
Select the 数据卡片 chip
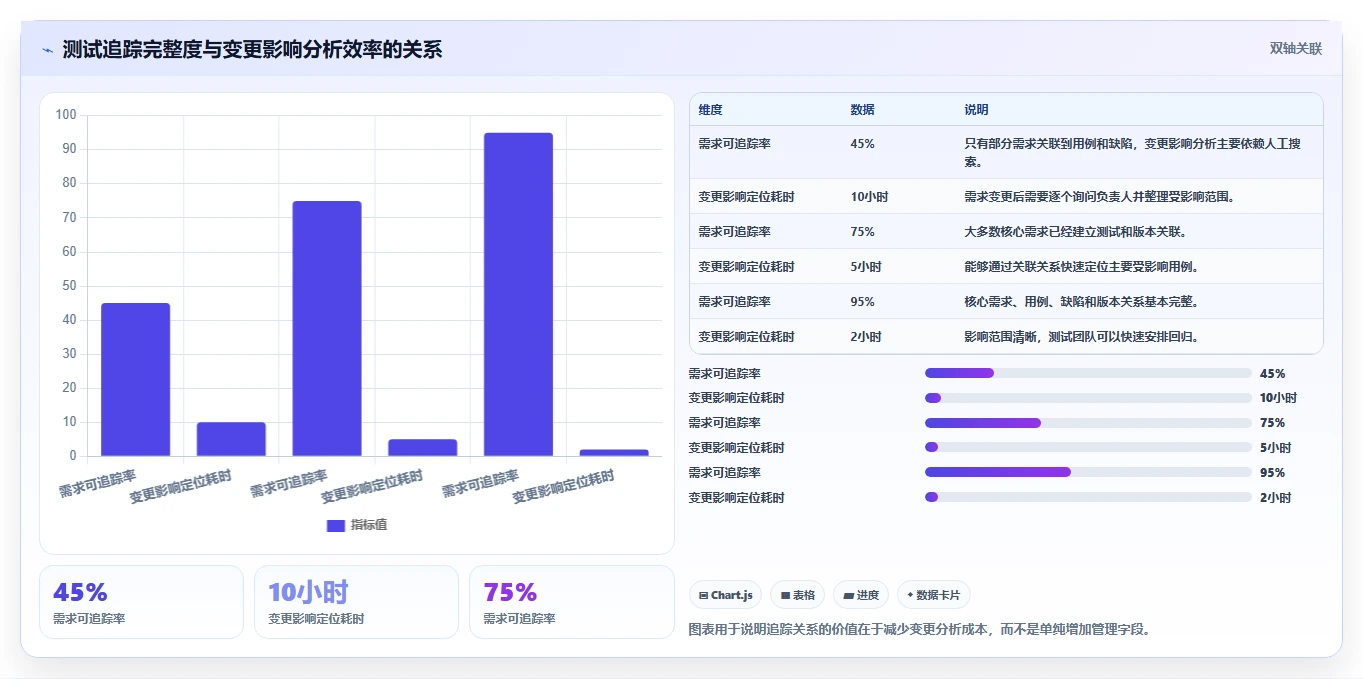tap(934, 595)
